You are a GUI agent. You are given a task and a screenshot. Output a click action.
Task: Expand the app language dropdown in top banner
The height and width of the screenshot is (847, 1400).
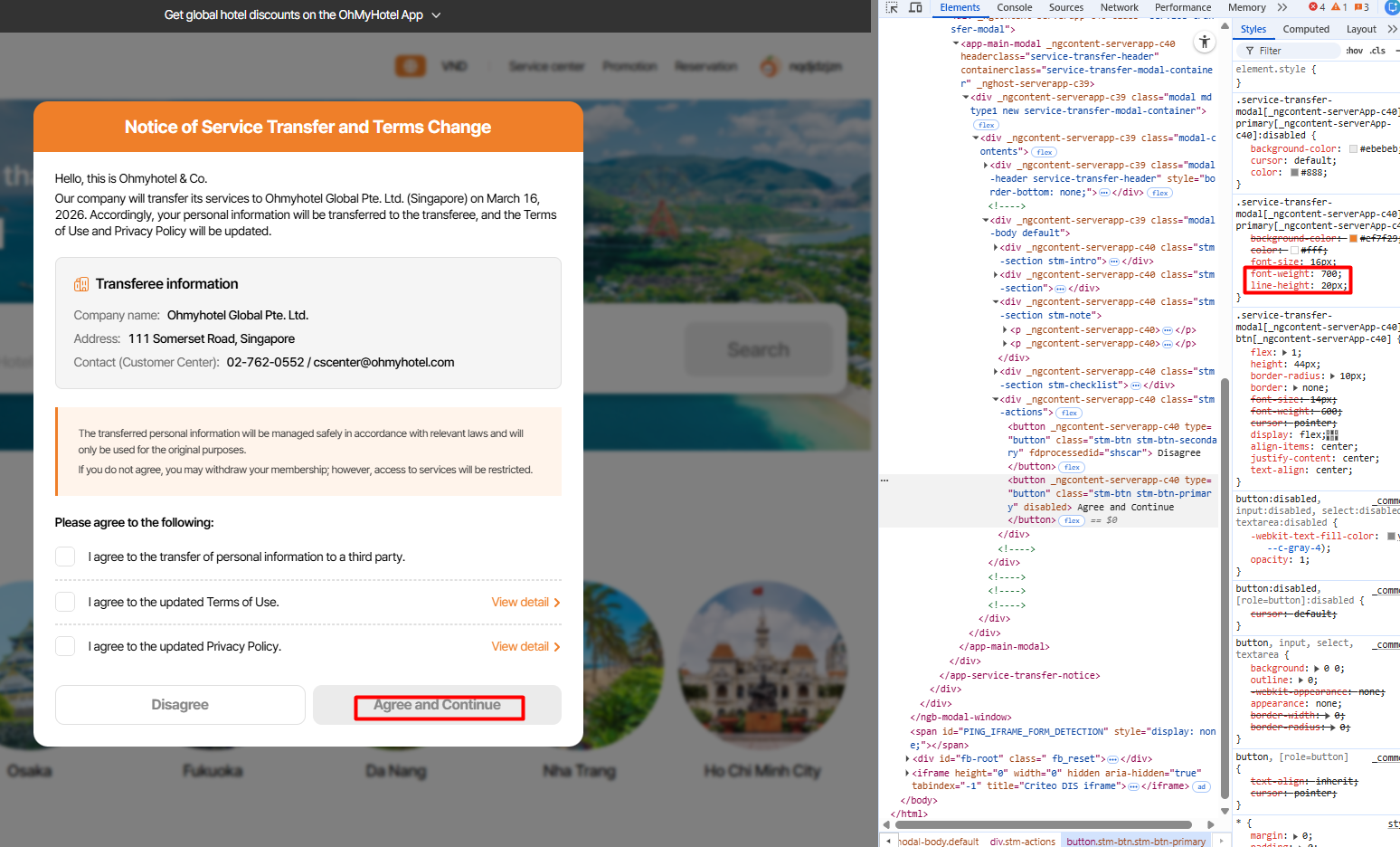437,15
